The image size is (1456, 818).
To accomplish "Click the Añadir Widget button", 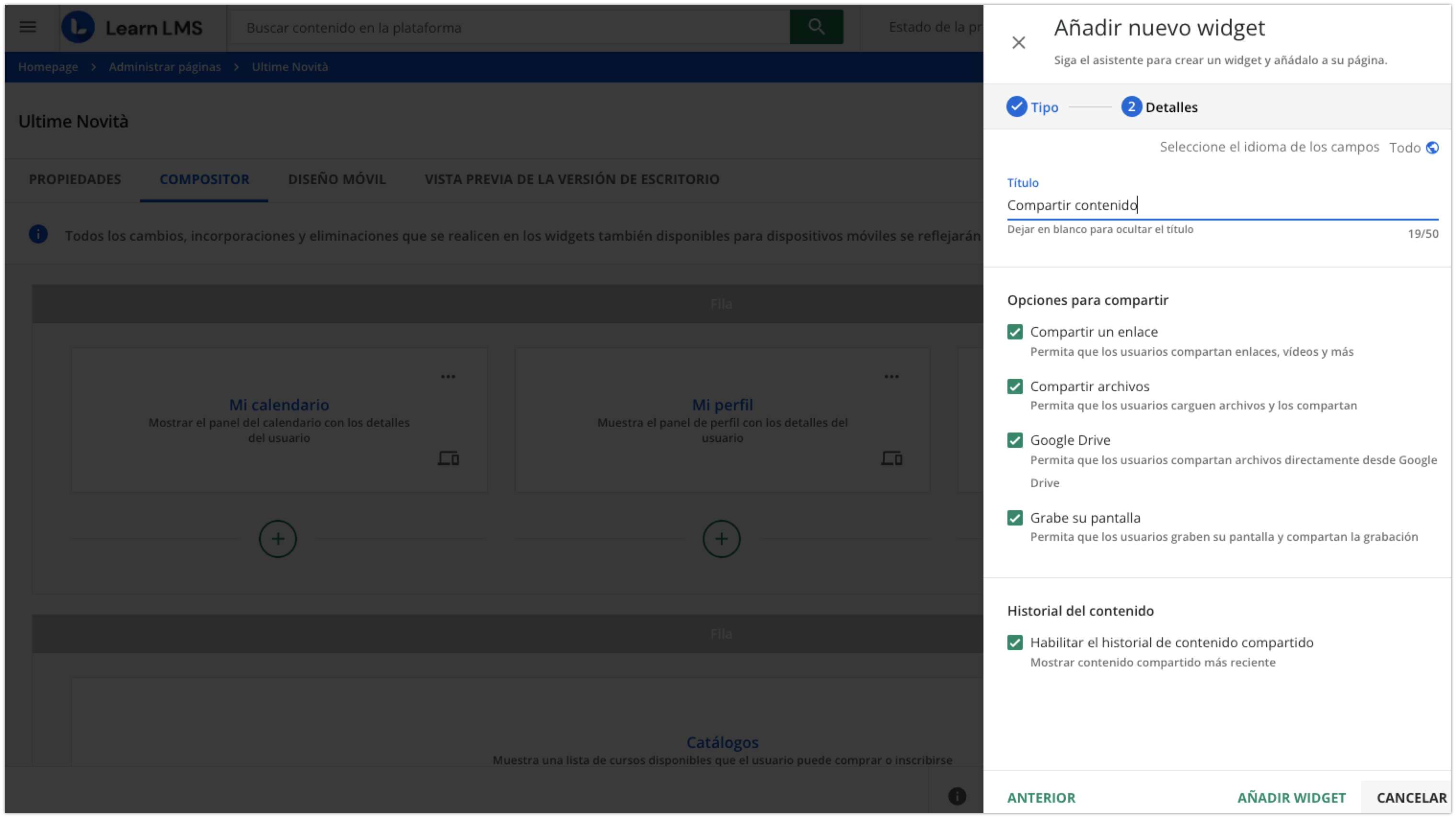I will pos(1291,797).
